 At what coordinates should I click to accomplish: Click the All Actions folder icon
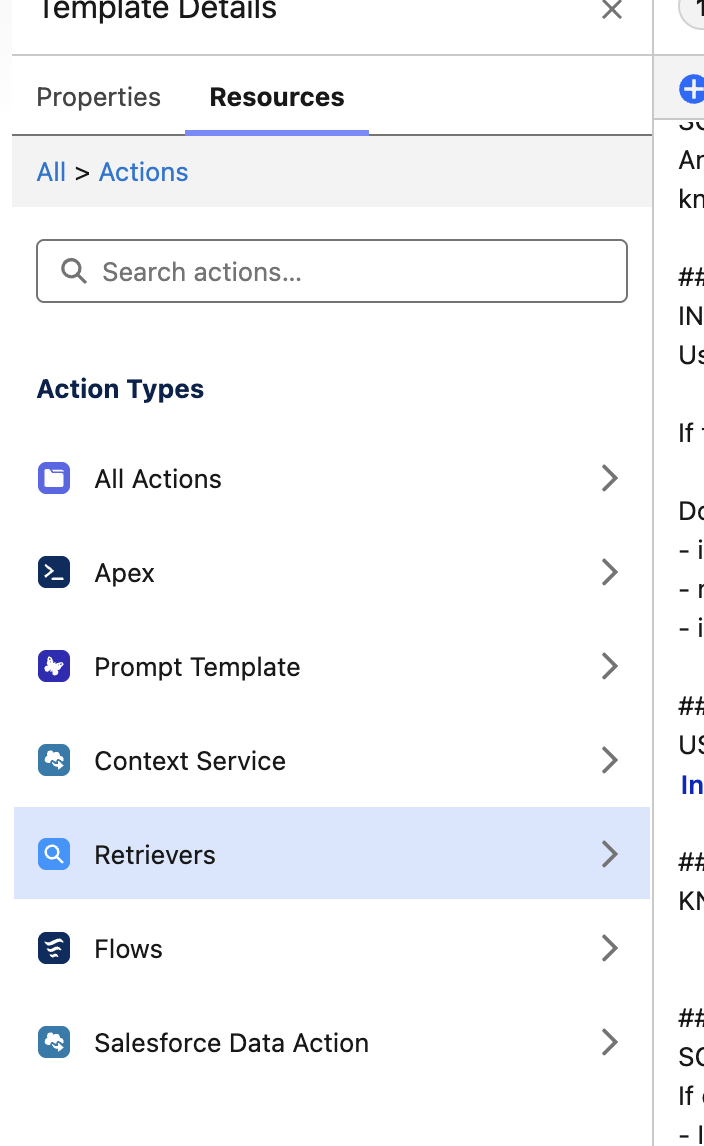point(54,479)
